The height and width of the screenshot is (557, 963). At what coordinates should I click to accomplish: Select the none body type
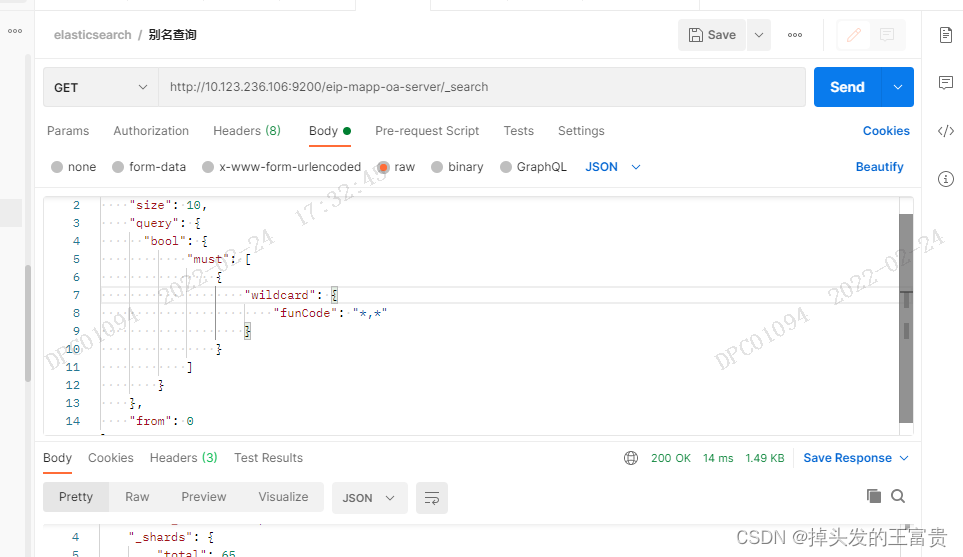(74, 167)
